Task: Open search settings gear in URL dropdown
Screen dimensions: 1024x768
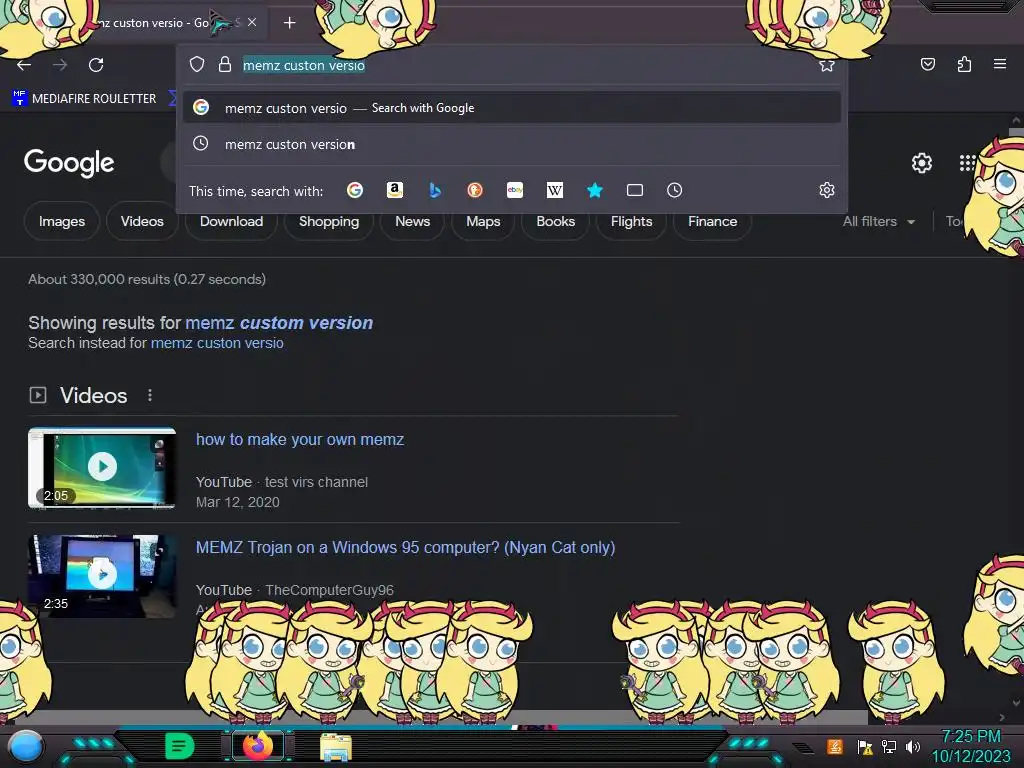Action: 827,190
